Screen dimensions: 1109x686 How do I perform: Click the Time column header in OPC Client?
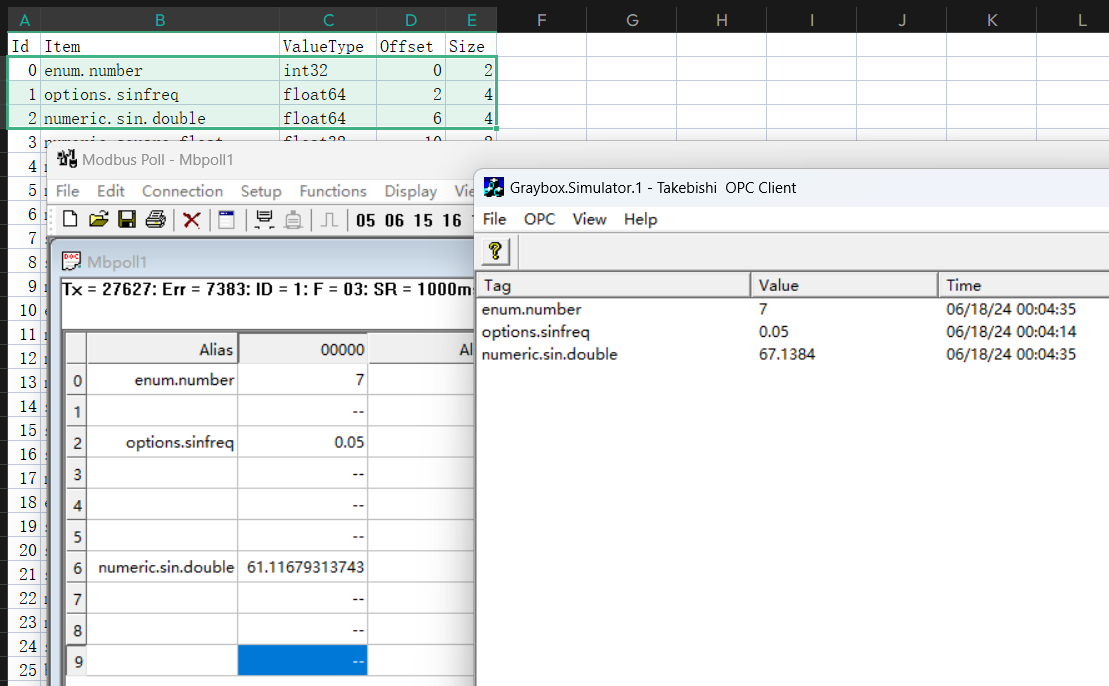point(1024,285)
